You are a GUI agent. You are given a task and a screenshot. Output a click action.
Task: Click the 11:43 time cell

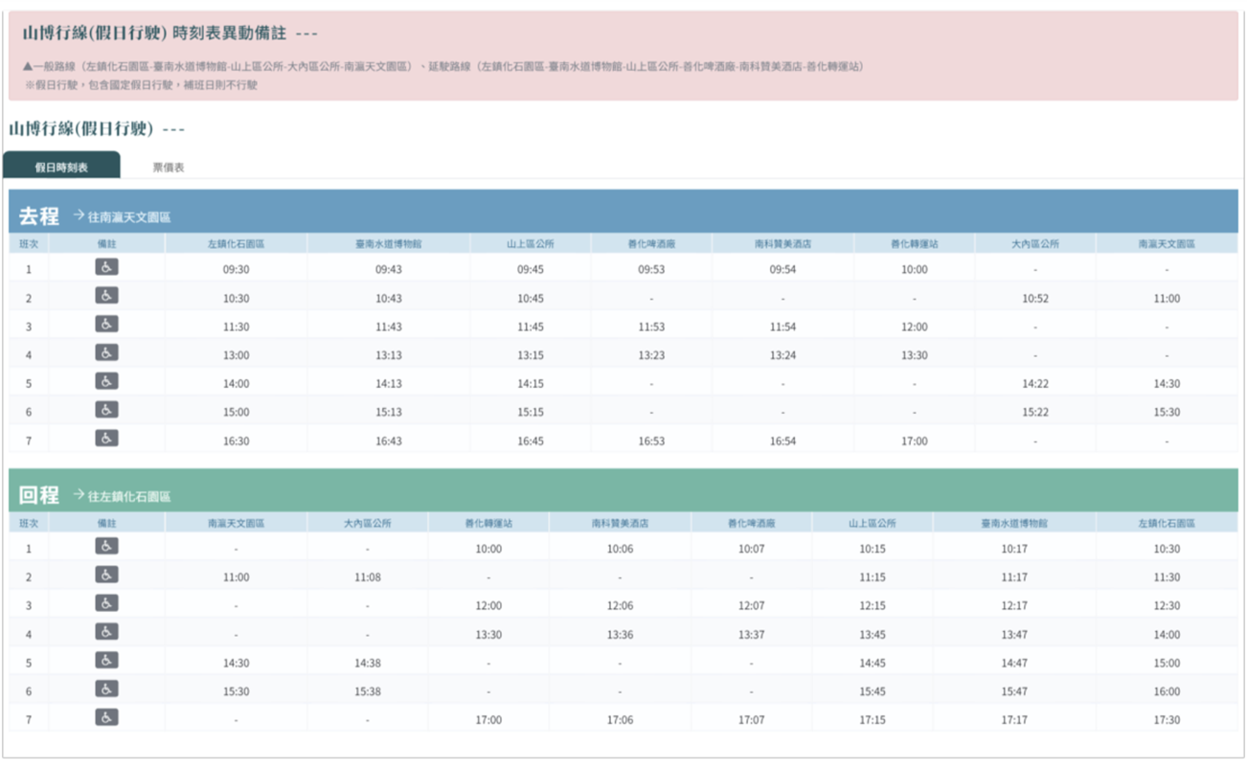pos(388,327)
